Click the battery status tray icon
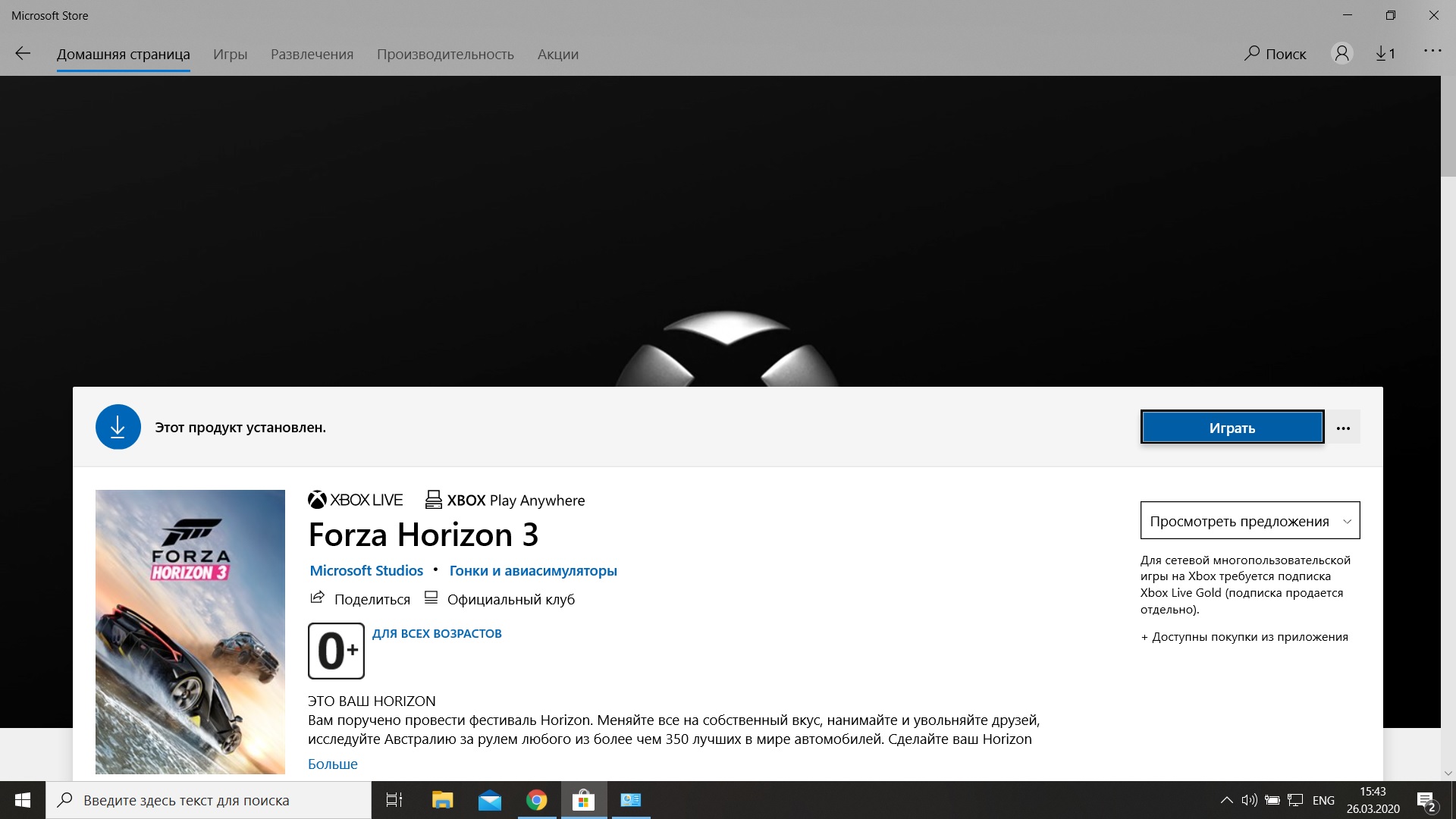 [1272, 800]
